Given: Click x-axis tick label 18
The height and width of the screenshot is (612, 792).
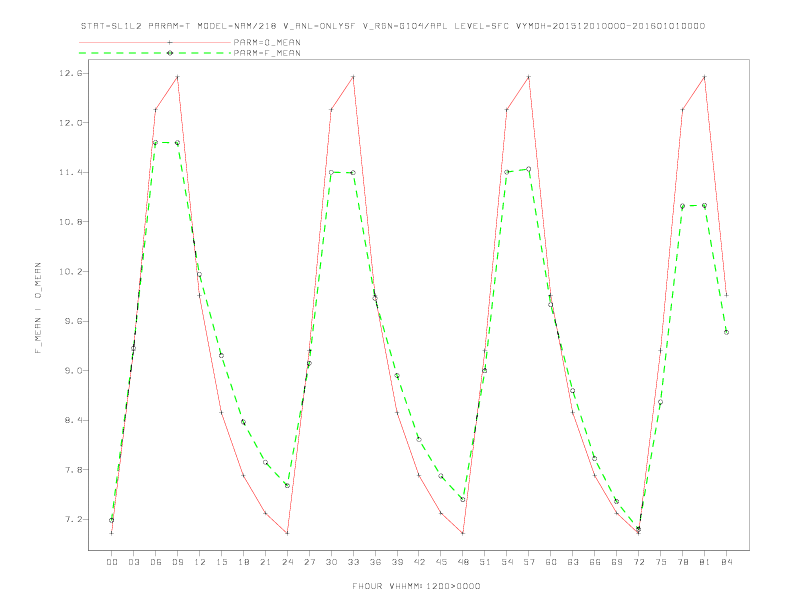Looking at the screenshot, I should point(243,562).
